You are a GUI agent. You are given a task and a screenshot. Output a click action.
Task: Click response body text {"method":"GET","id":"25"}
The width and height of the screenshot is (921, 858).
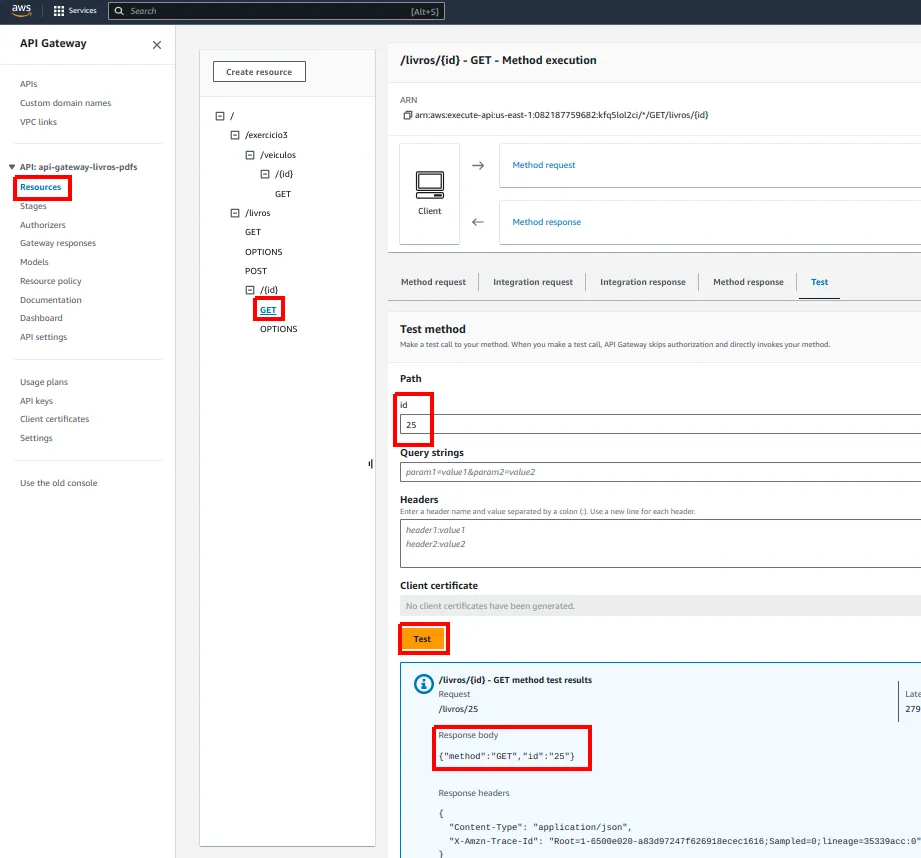coord(506,756)
